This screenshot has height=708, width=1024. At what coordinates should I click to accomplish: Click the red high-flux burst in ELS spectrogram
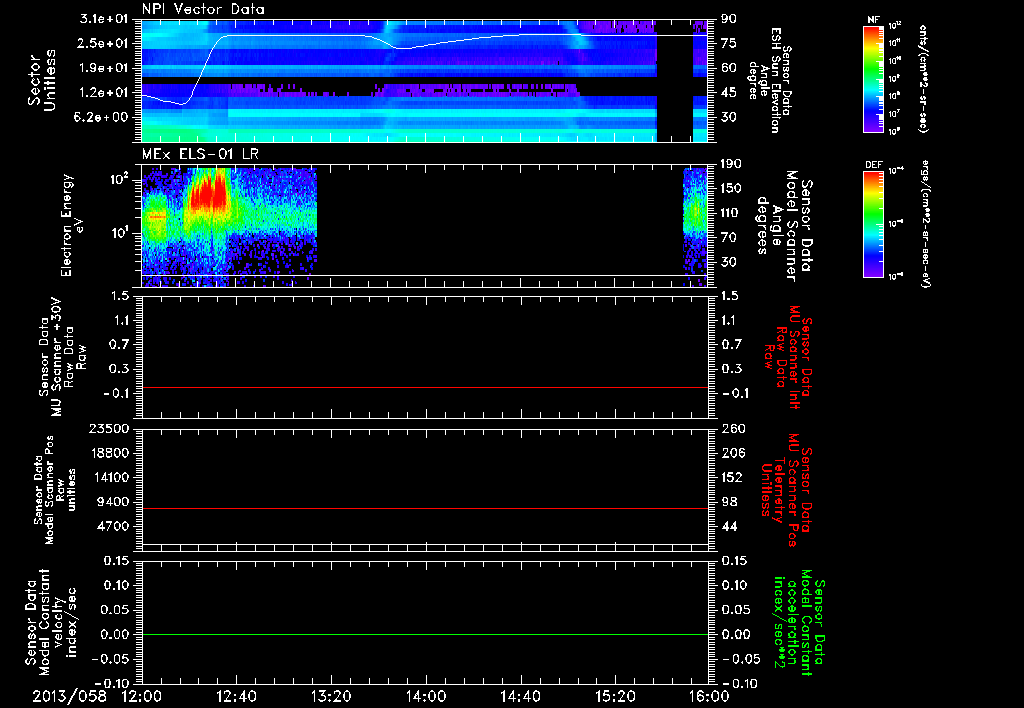click(209, 193)
